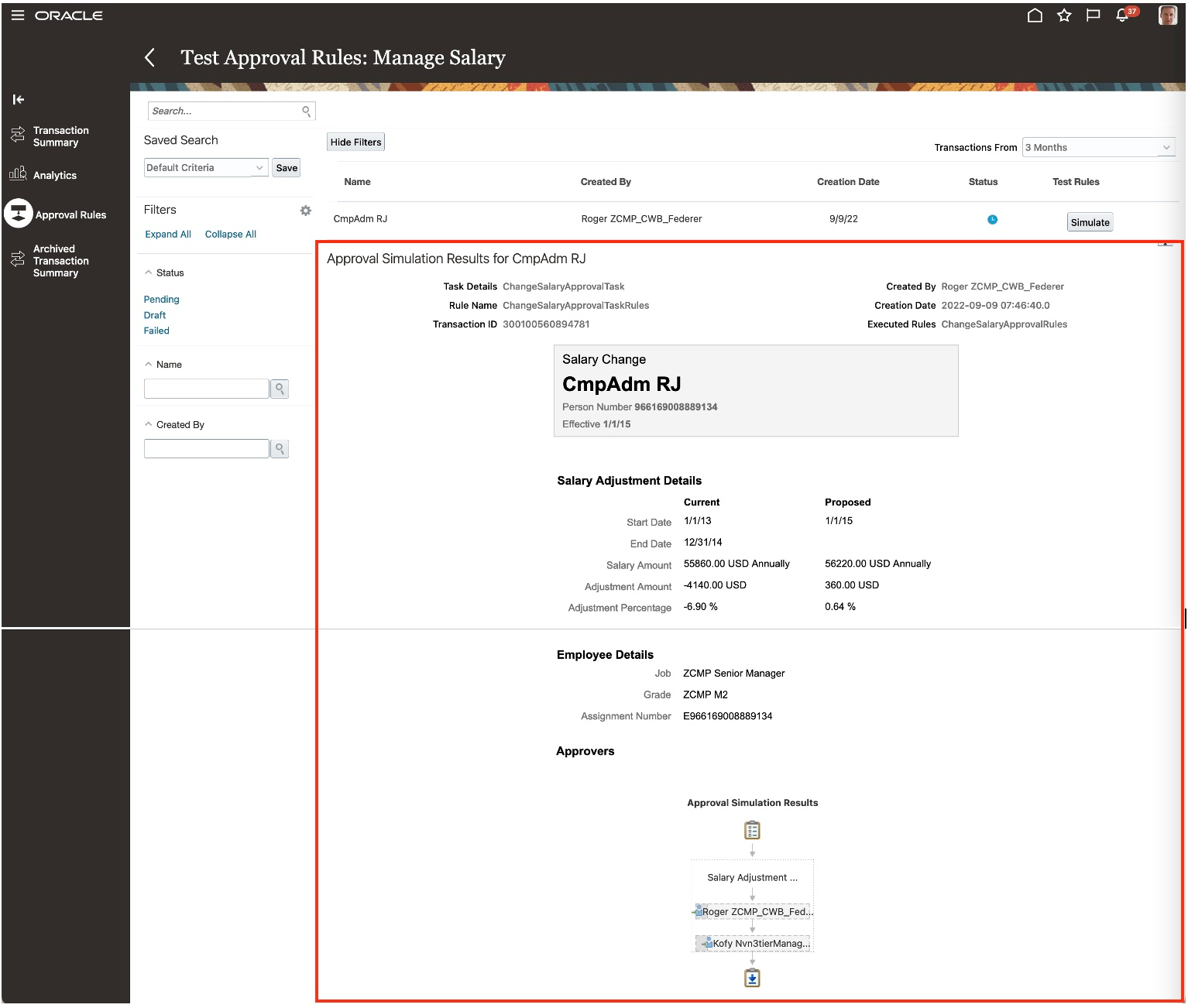Click the Name column header

(x=357, y=182)
